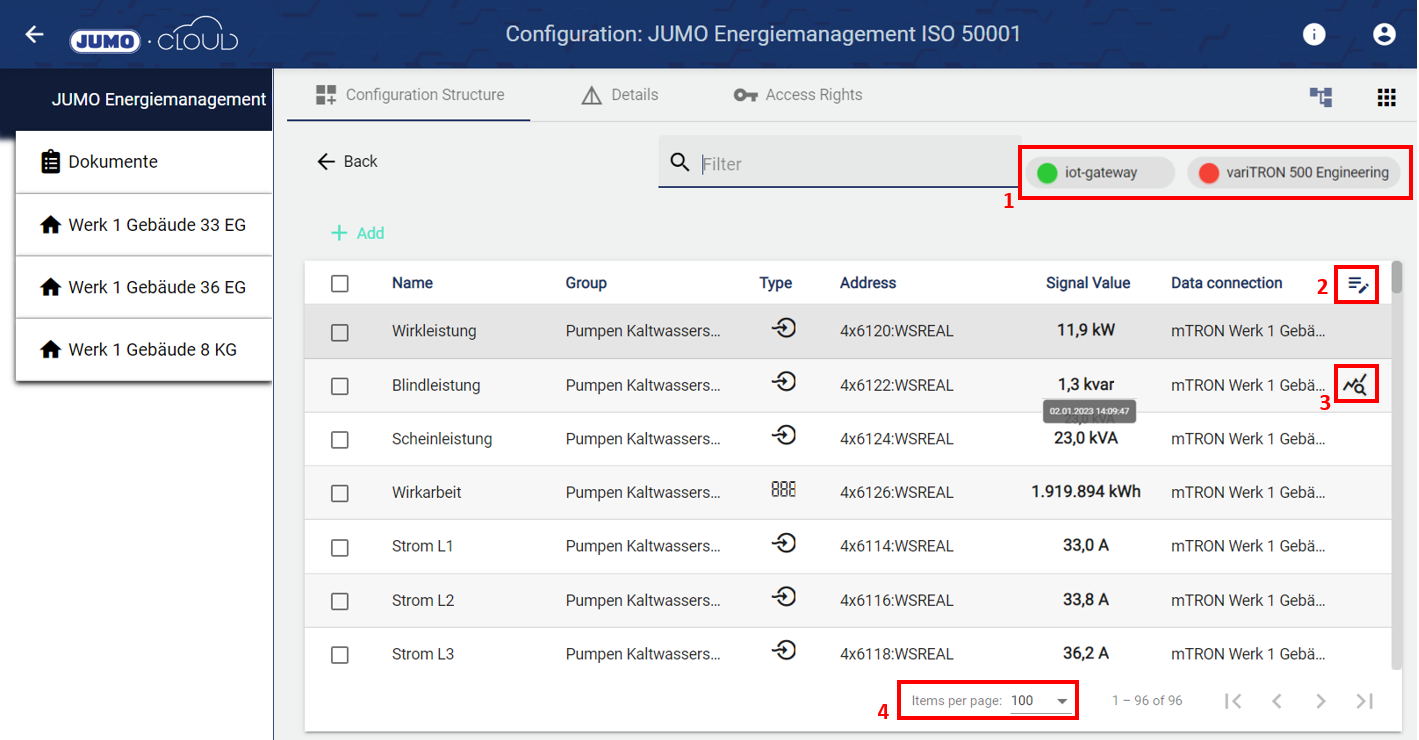1419x740 pixels.
Task: Click the back arrow in top header
Action: [35, 34]
